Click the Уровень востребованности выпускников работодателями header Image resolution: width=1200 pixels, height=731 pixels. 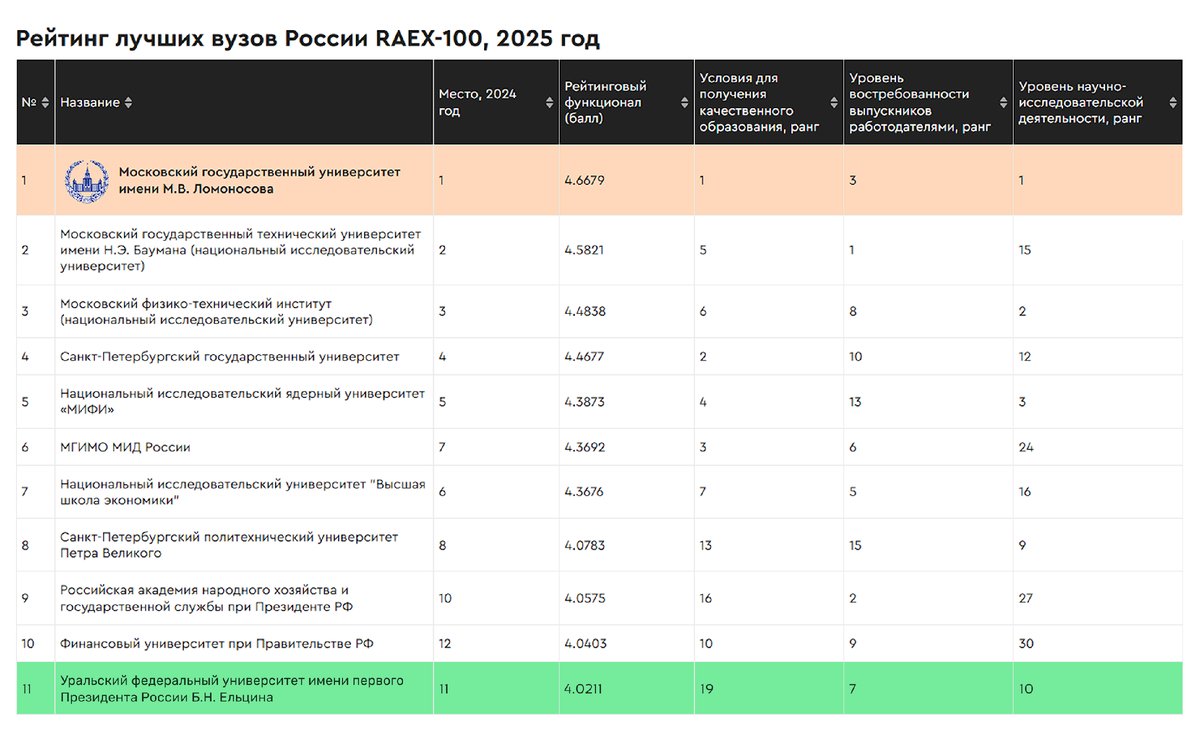tap(920, 102)
